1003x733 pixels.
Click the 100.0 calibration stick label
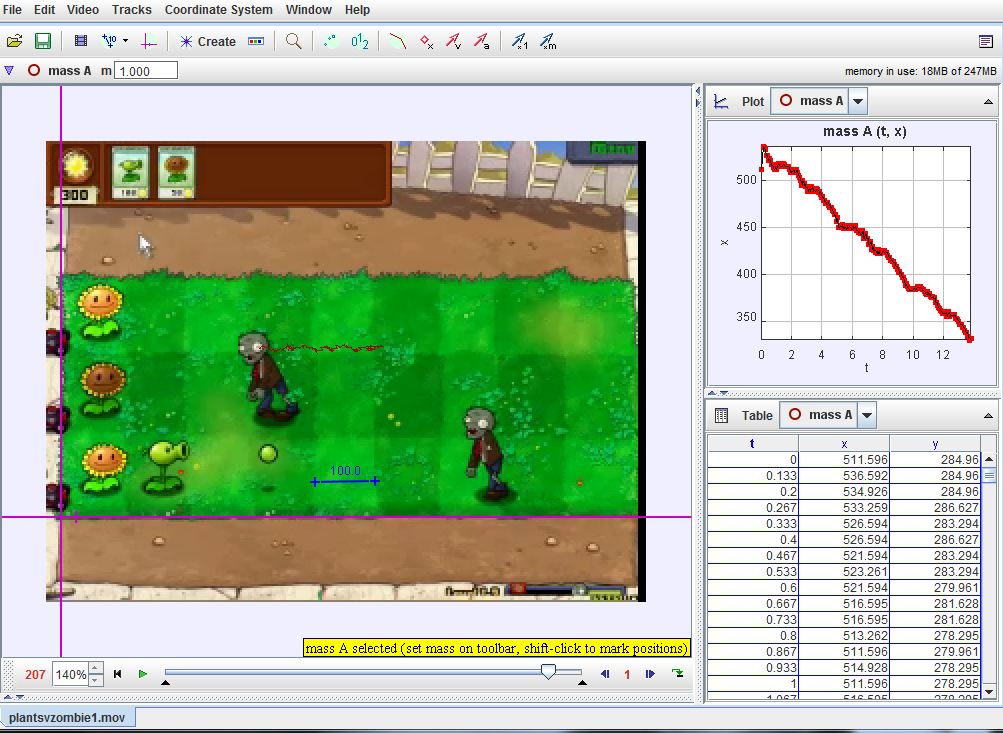coord(345,471)
